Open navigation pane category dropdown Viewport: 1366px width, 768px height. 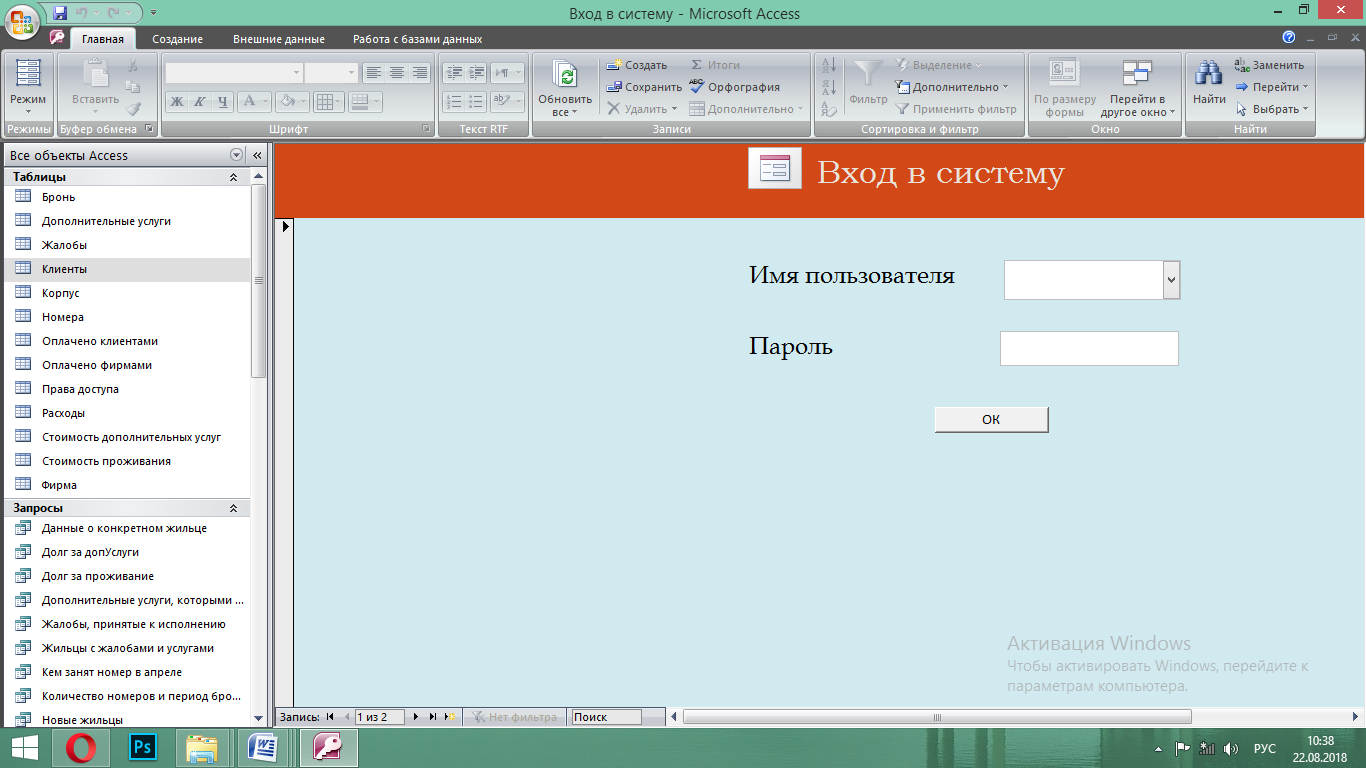(237, 155)
